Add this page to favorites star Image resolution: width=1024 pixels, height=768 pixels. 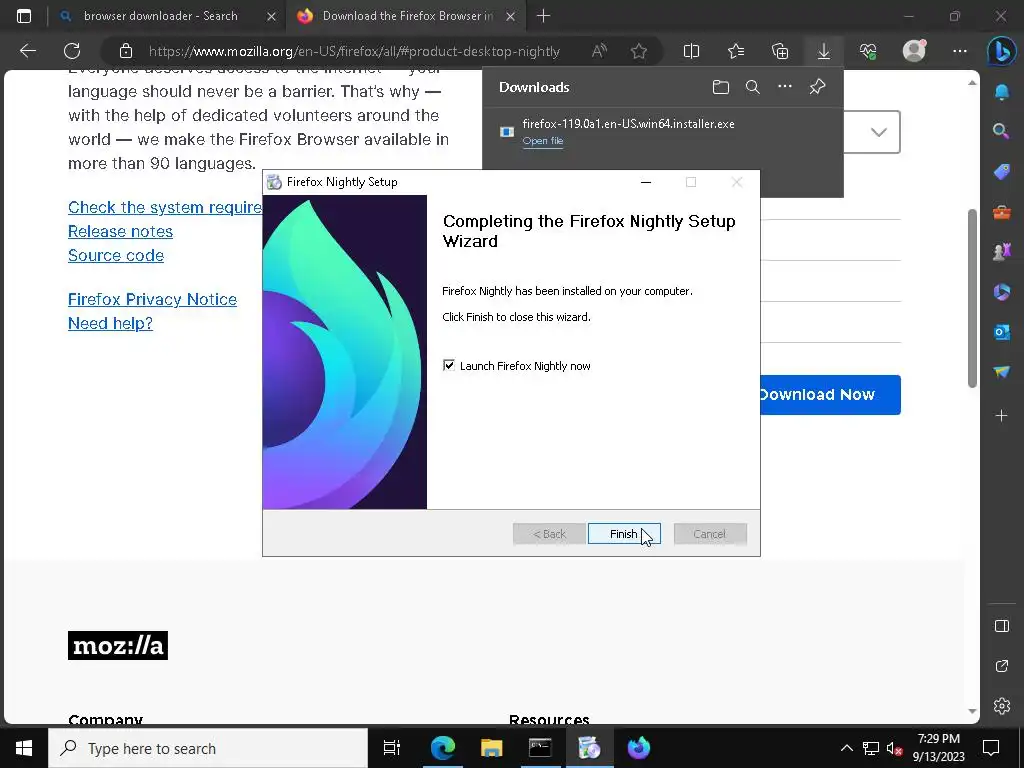639,51
